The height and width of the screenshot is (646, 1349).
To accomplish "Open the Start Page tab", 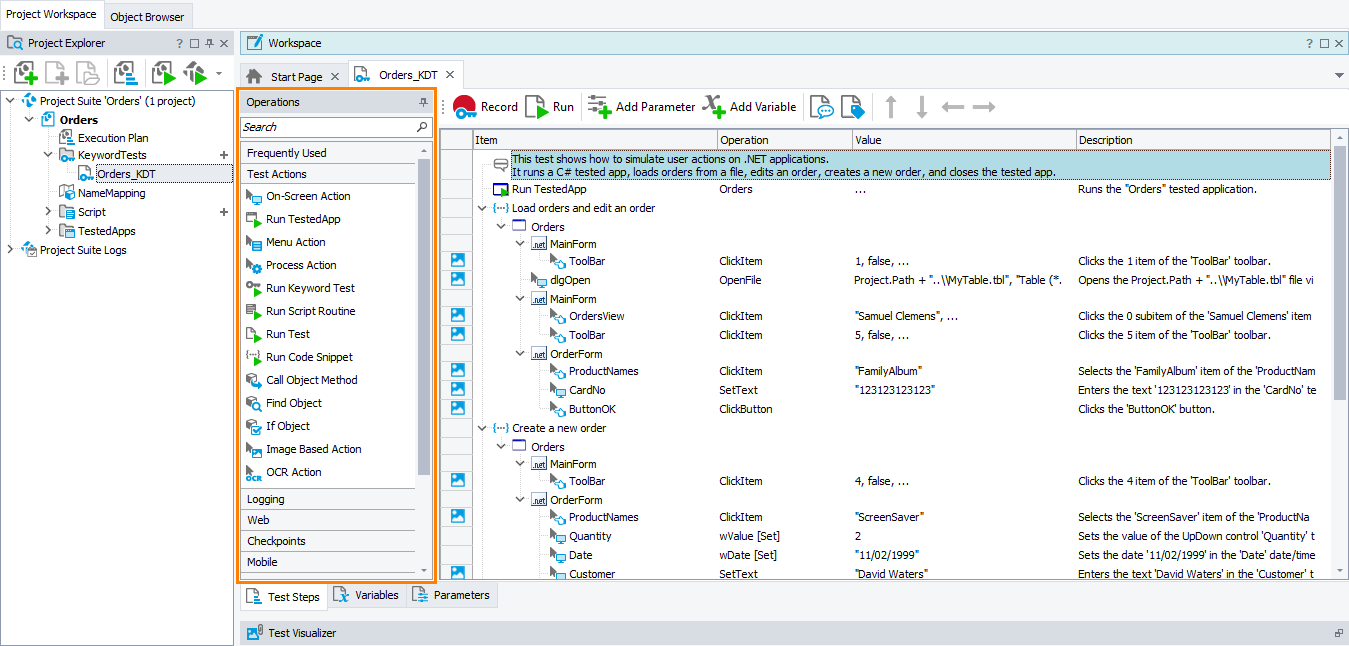I will (x=296, y=76).
